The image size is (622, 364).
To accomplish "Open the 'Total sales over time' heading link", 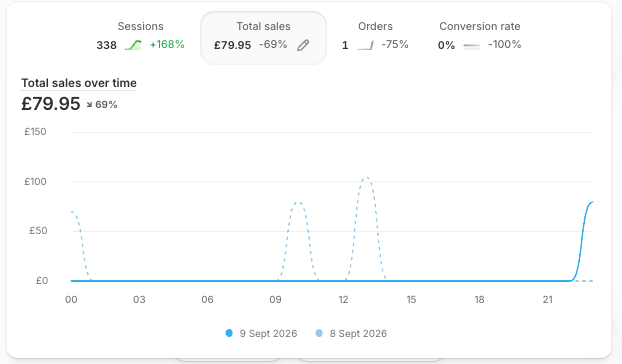I will tap(79, 83).
